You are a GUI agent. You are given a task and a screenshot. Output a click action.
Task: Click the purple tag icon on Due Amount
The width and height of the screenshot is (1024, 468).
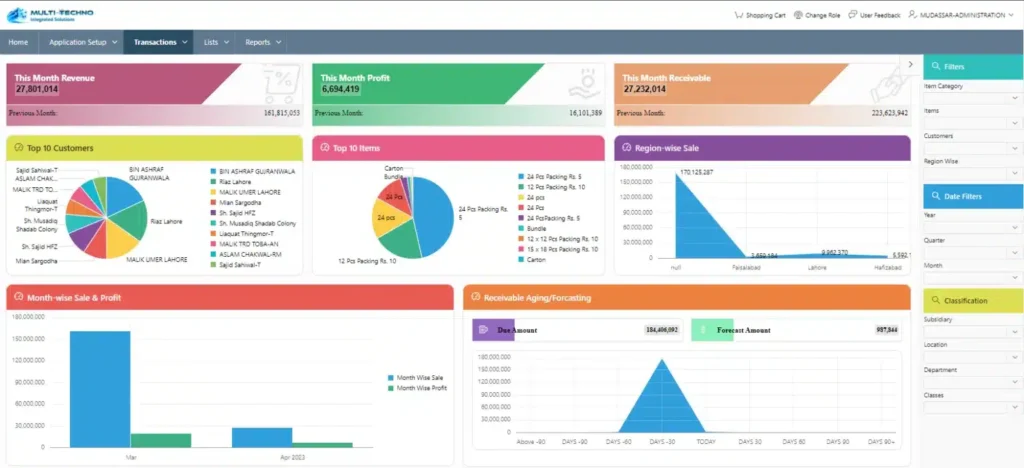tap(483, 329)
